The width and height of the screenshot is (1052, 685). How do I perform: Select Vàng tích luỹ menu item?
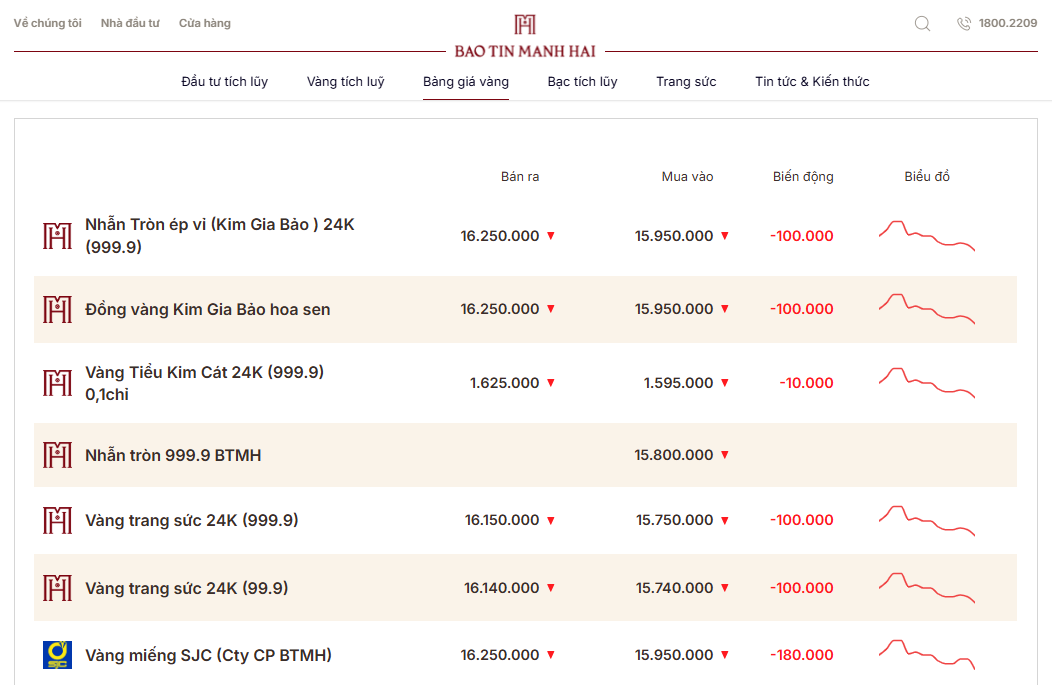click(346, 82)
